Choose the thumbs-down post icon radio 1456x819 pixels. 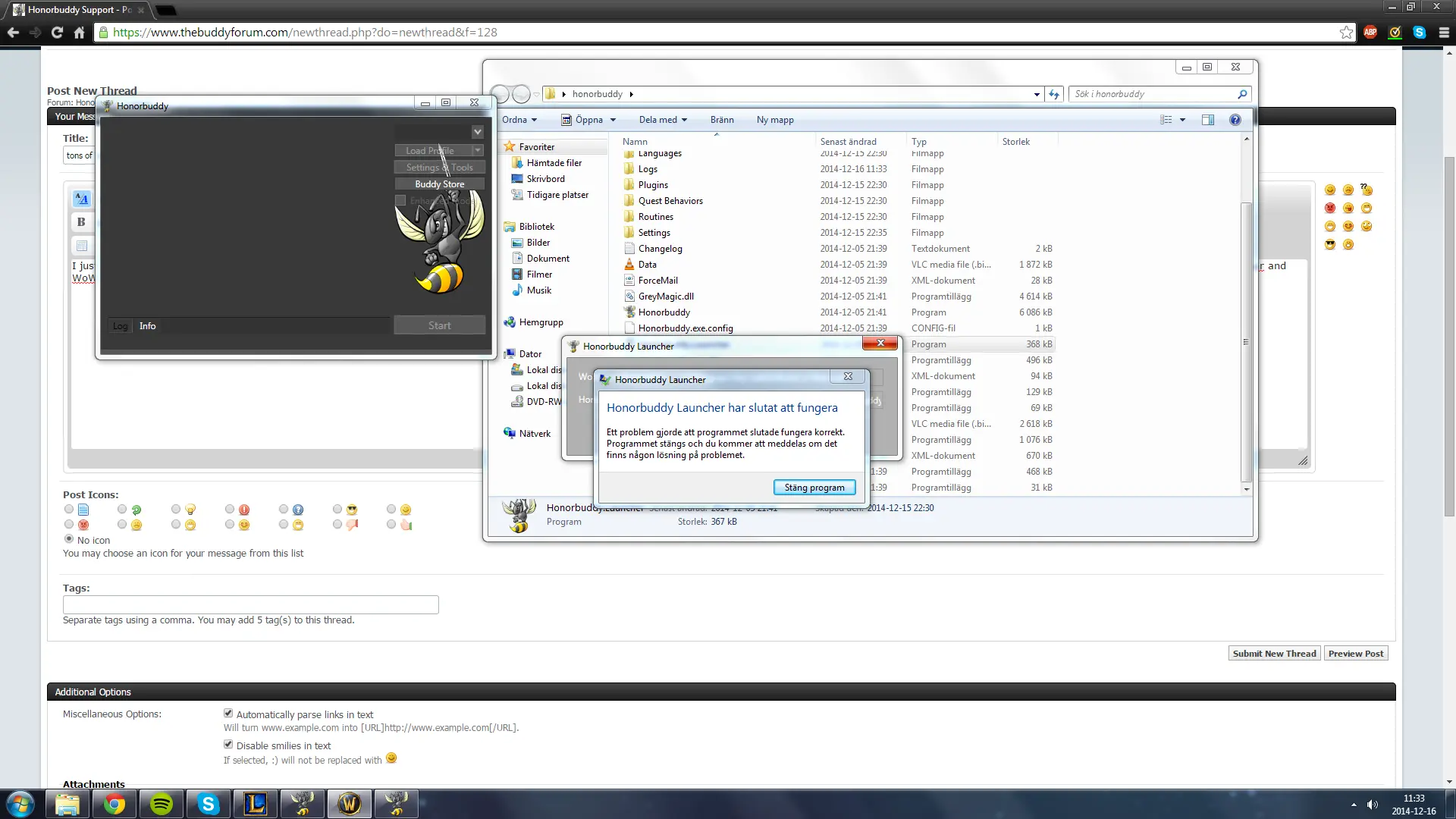point(337,525)
